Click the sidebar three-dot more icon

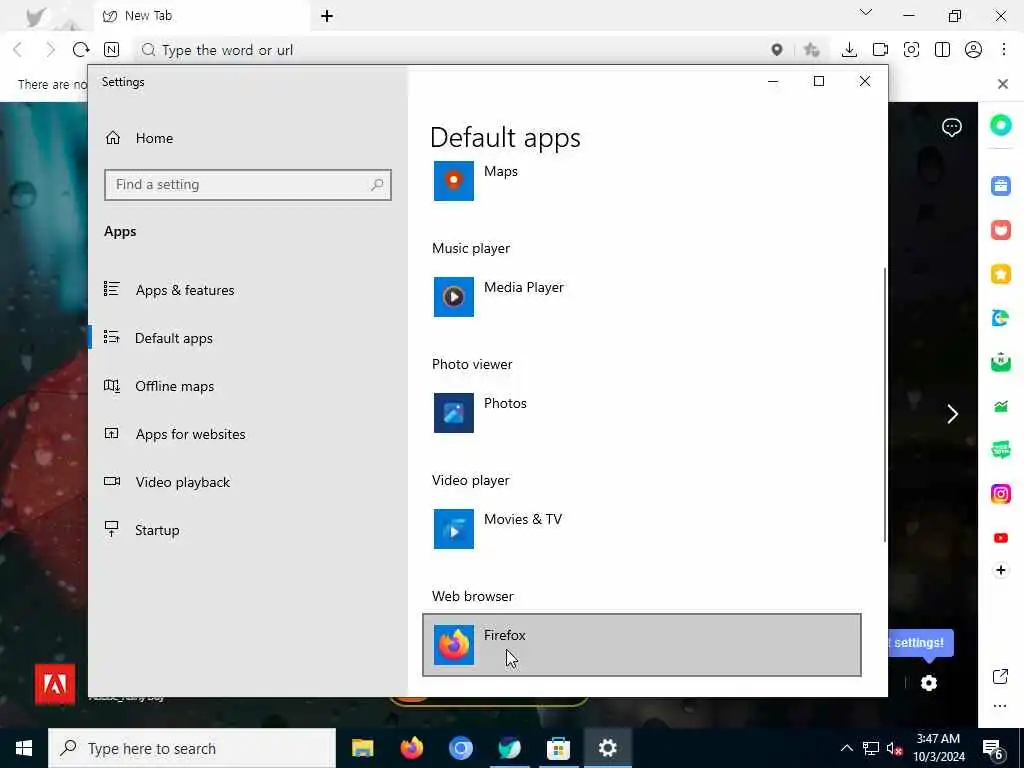[1000, 706]
